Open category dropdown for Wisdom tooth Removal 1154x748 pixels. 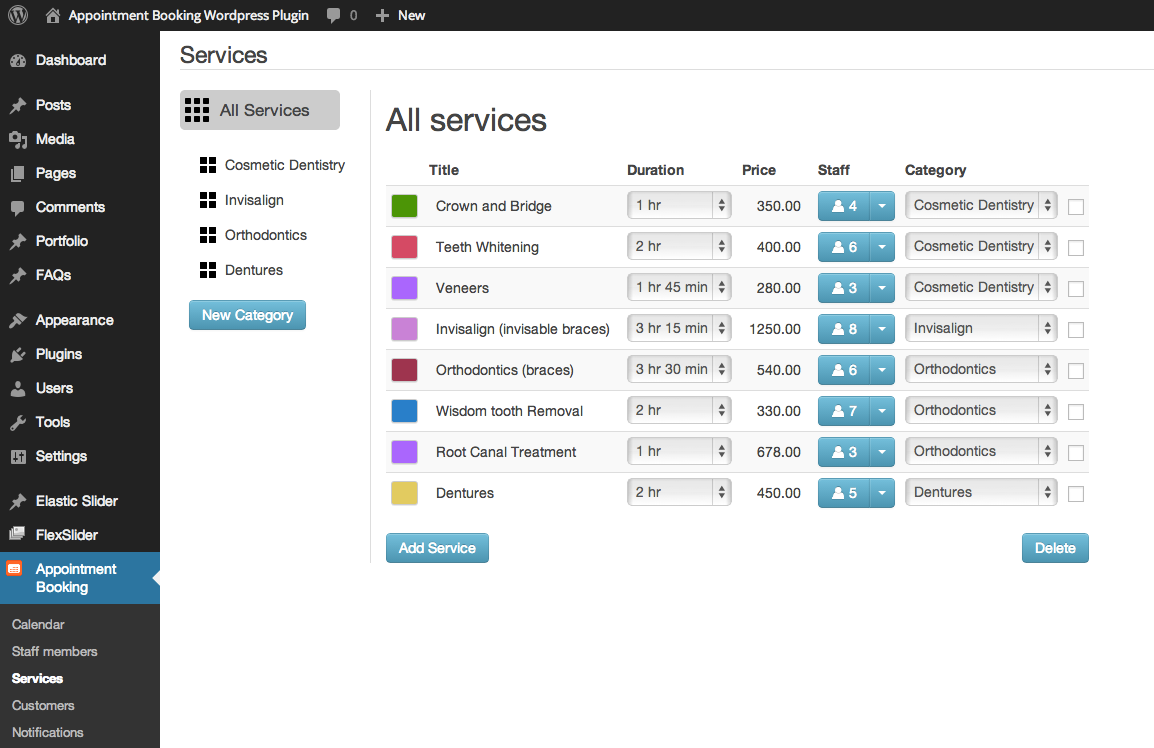[980, 410]
